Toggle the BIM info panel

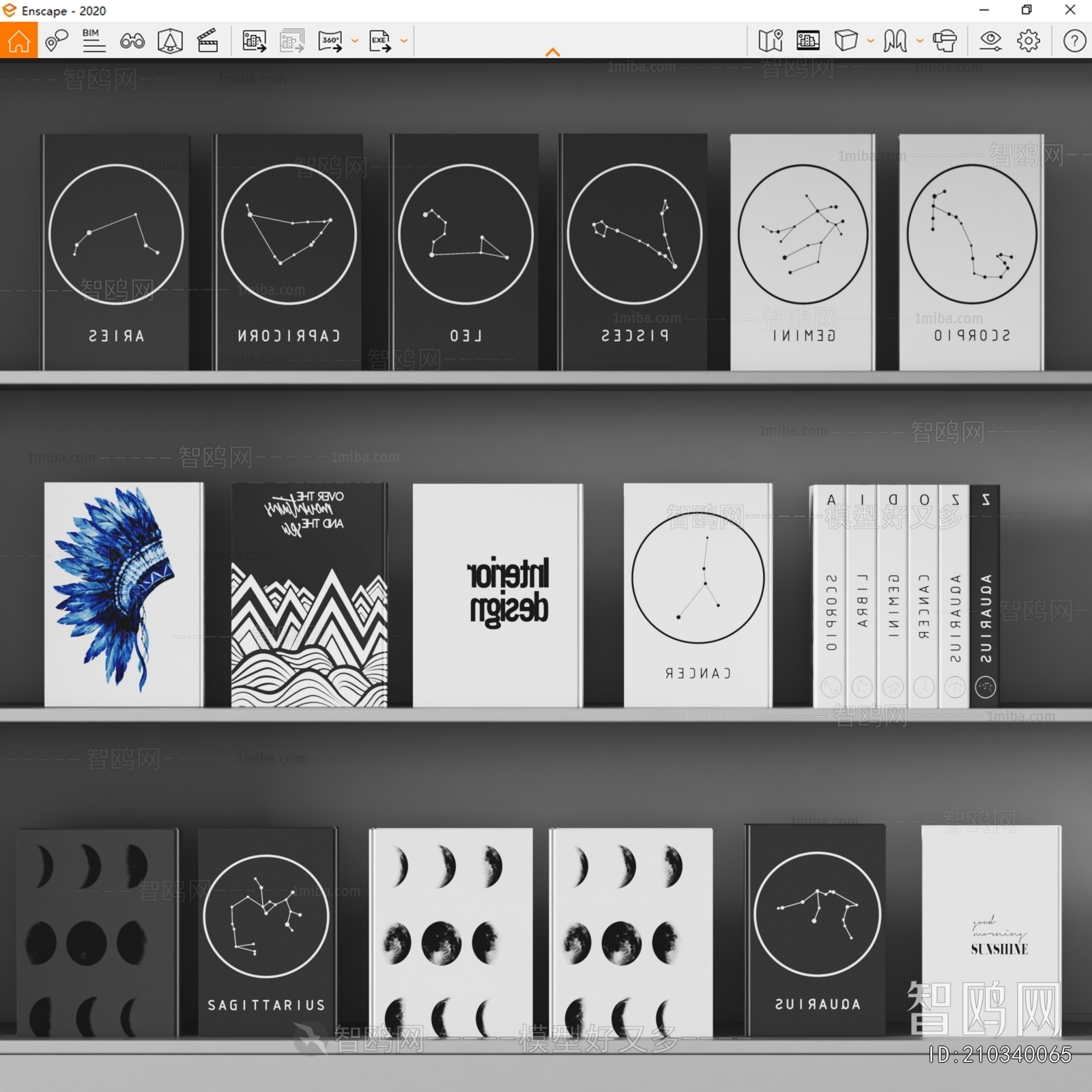click(94, 41)
